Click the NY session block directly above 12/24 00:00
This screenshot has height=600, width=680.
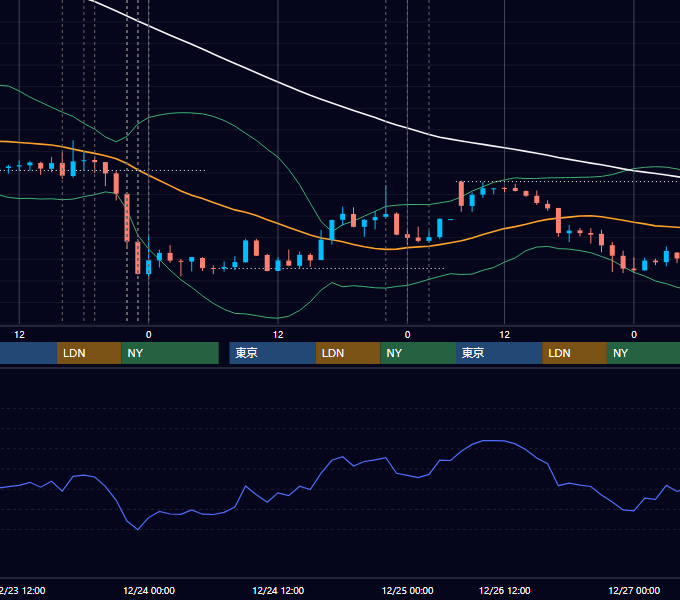point(170,353)
